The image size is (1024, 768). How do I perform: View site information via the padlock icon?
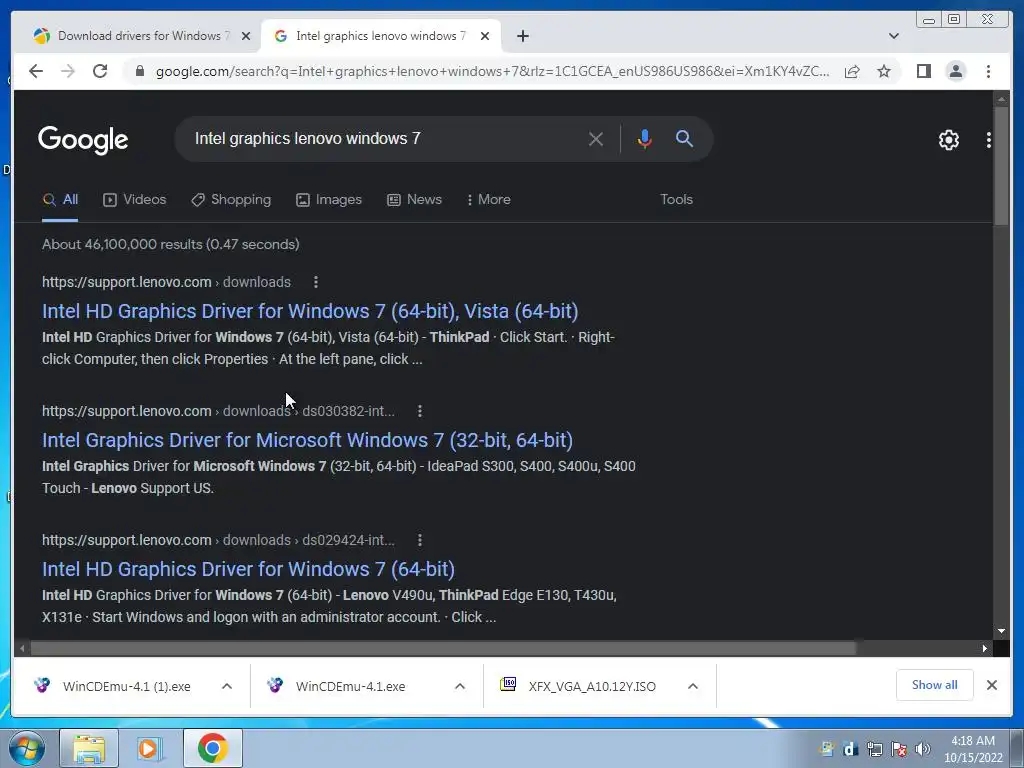[x=139, y=71]
